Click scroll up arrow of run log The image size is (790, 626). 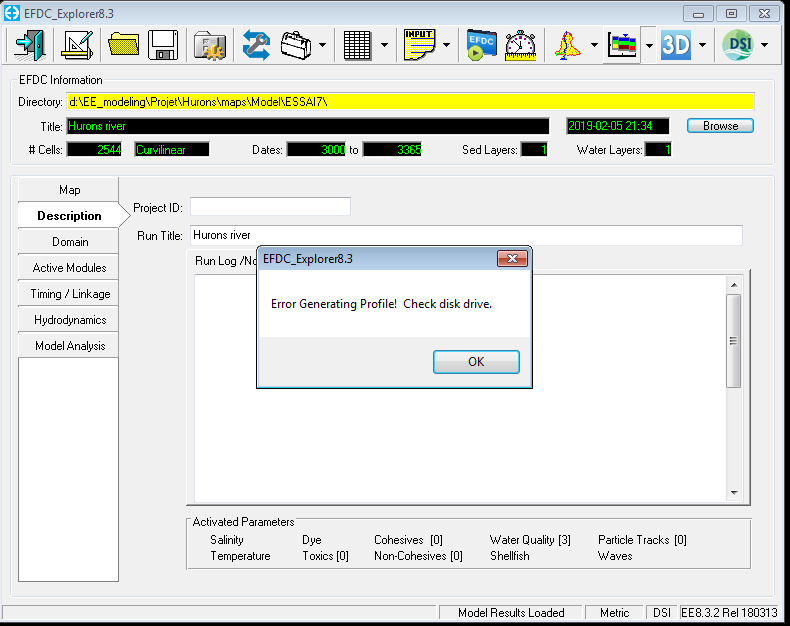coord(734,285)
